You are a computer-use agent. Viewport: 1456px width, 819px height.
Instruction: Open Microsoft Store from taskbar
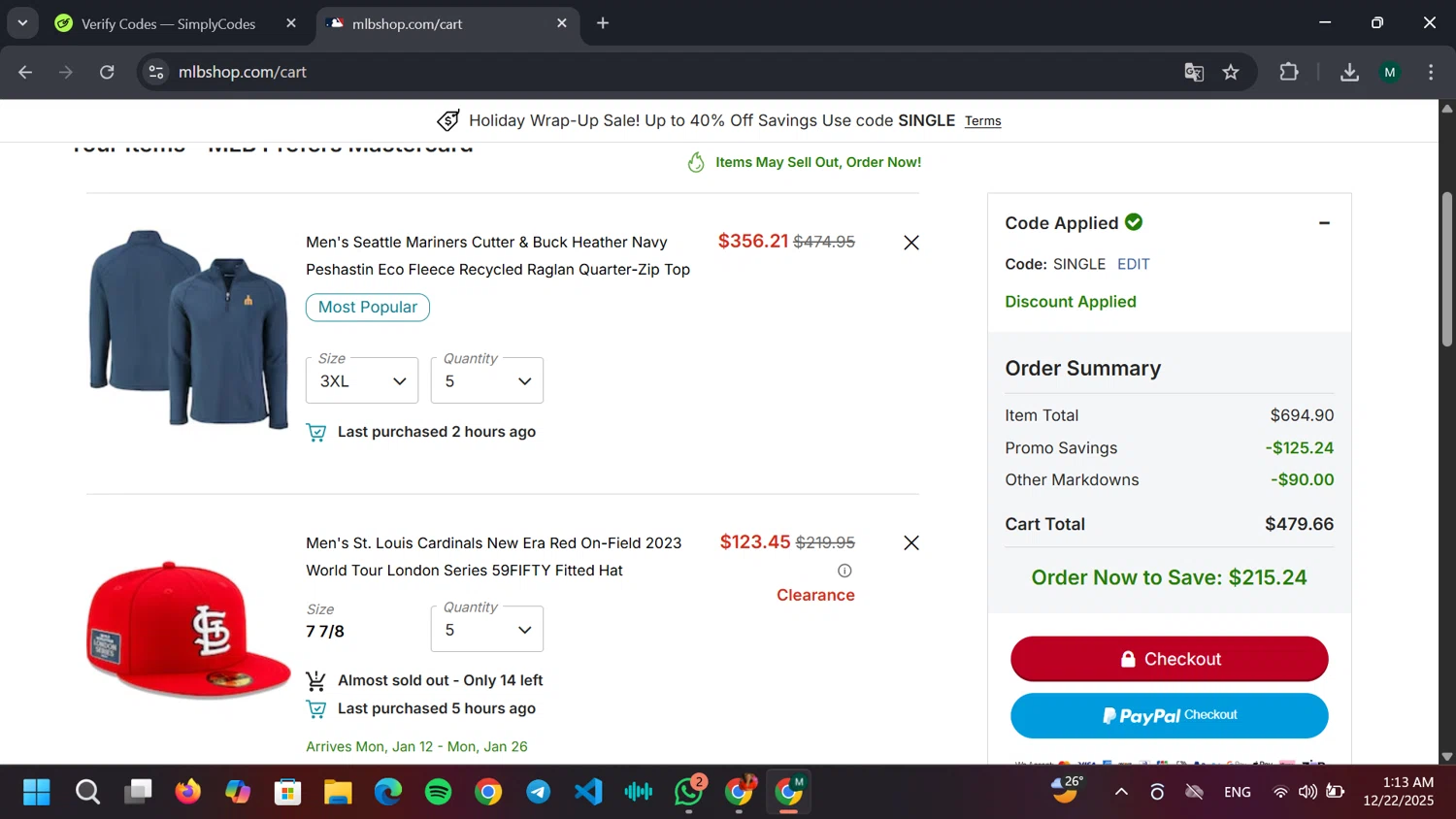pyautogui.click(x=287, y=792)
